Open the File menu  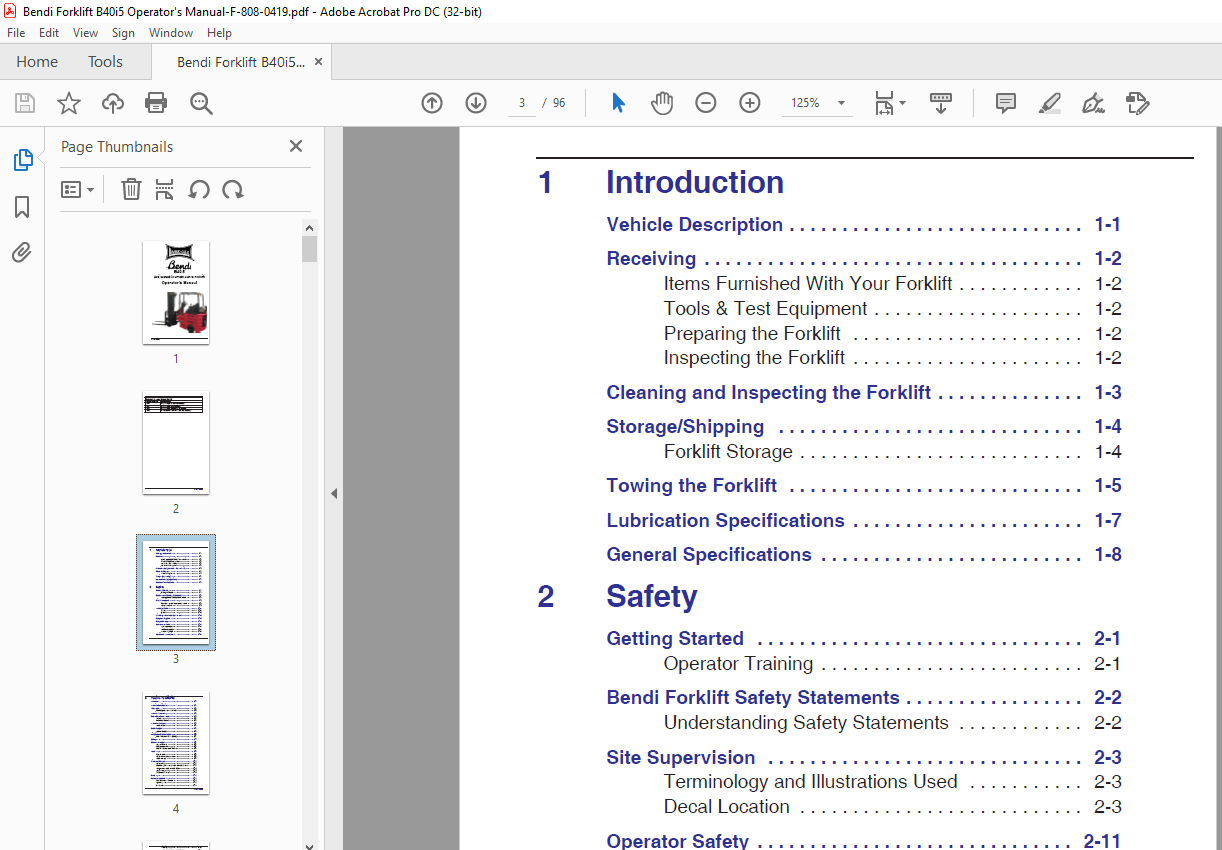click(x=16, y=33)
